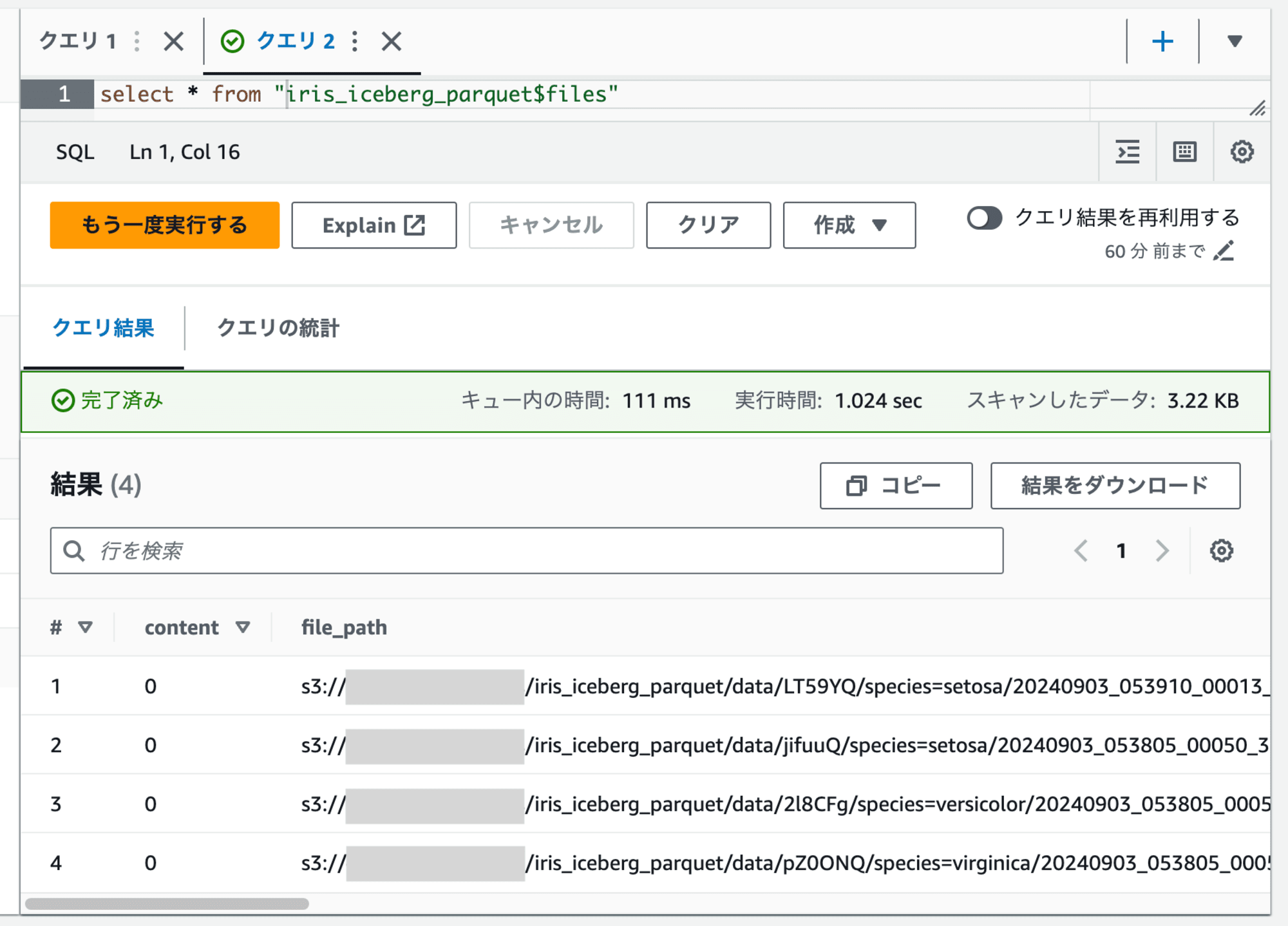Click the キュー内の時間 111 ms value

point(656,401)
